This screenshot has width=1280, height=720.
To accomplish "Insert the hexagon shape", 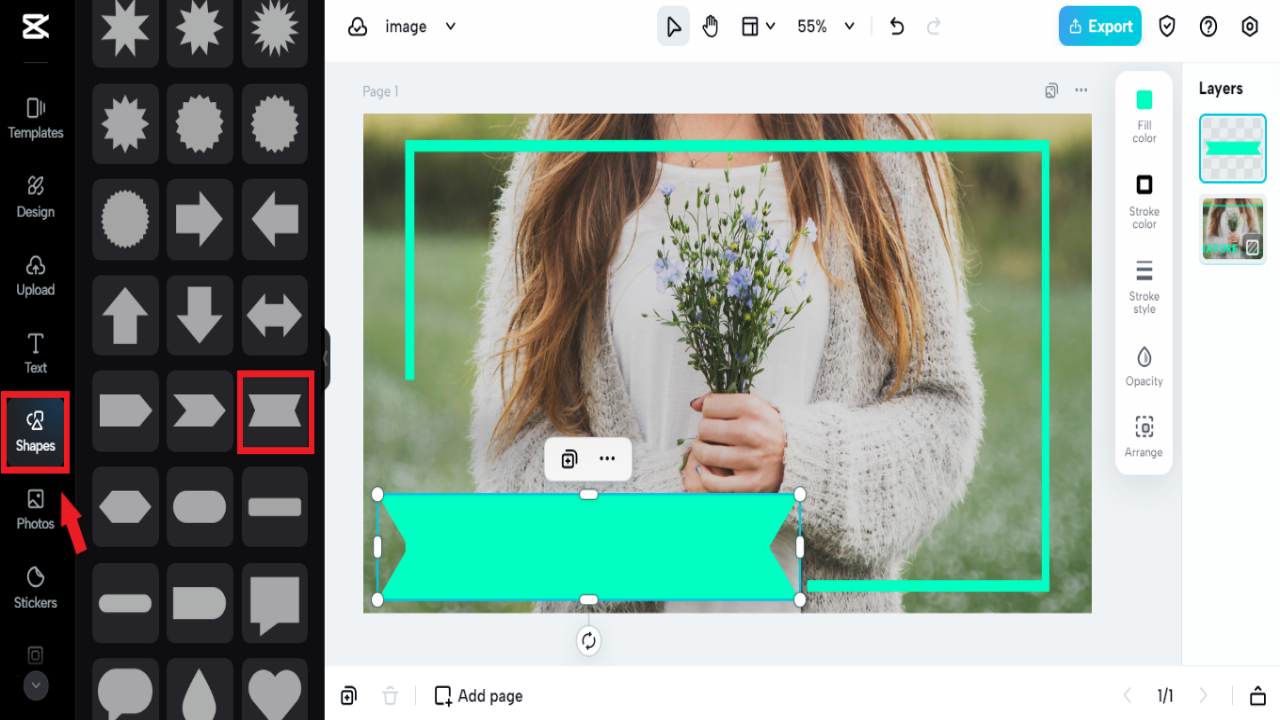I will coord(125,506).
